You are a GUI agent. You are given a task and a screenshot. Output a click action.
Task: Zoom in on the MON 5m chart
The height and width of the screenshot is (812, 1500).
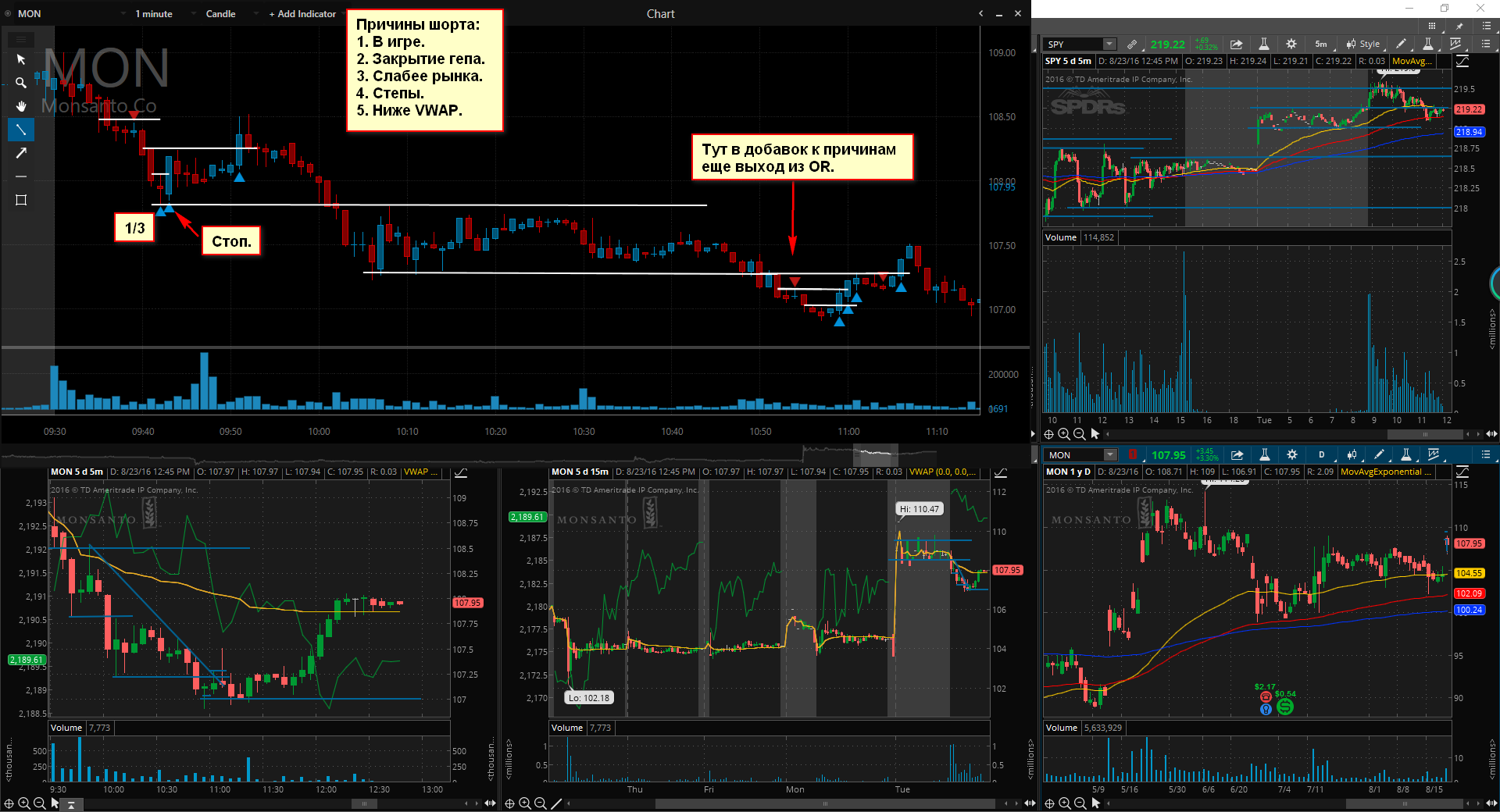click(24, 803)
